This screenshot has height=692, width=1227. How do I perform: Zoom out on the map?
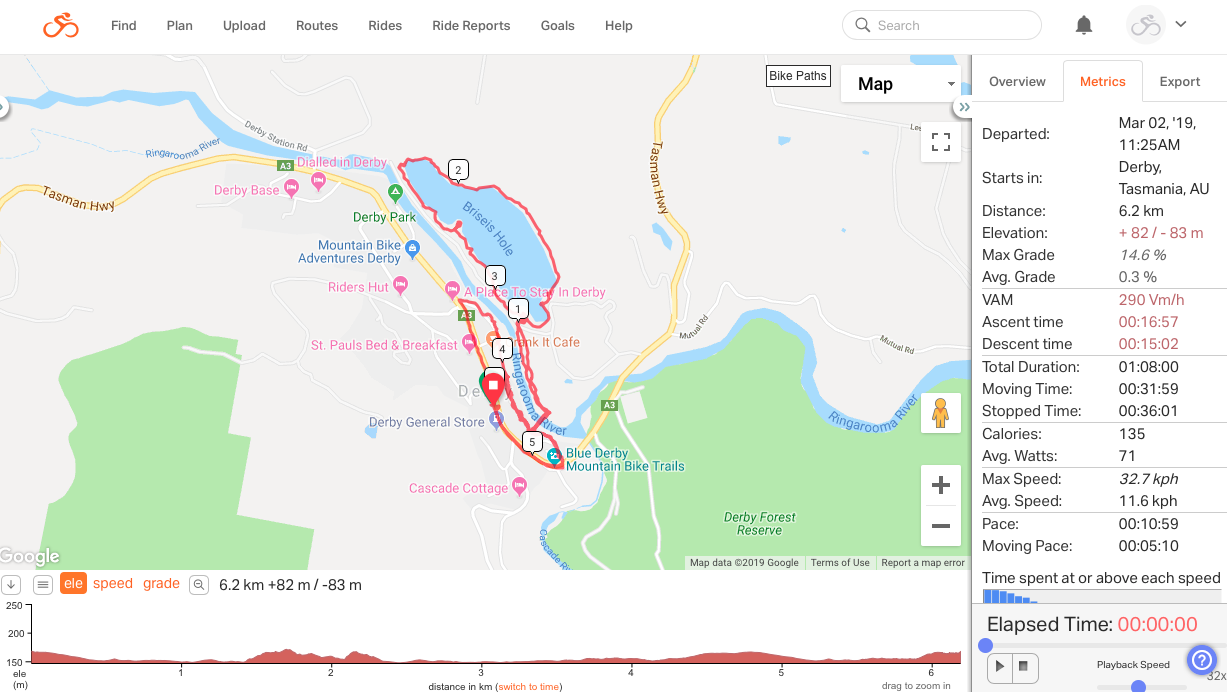click(940, 525)
